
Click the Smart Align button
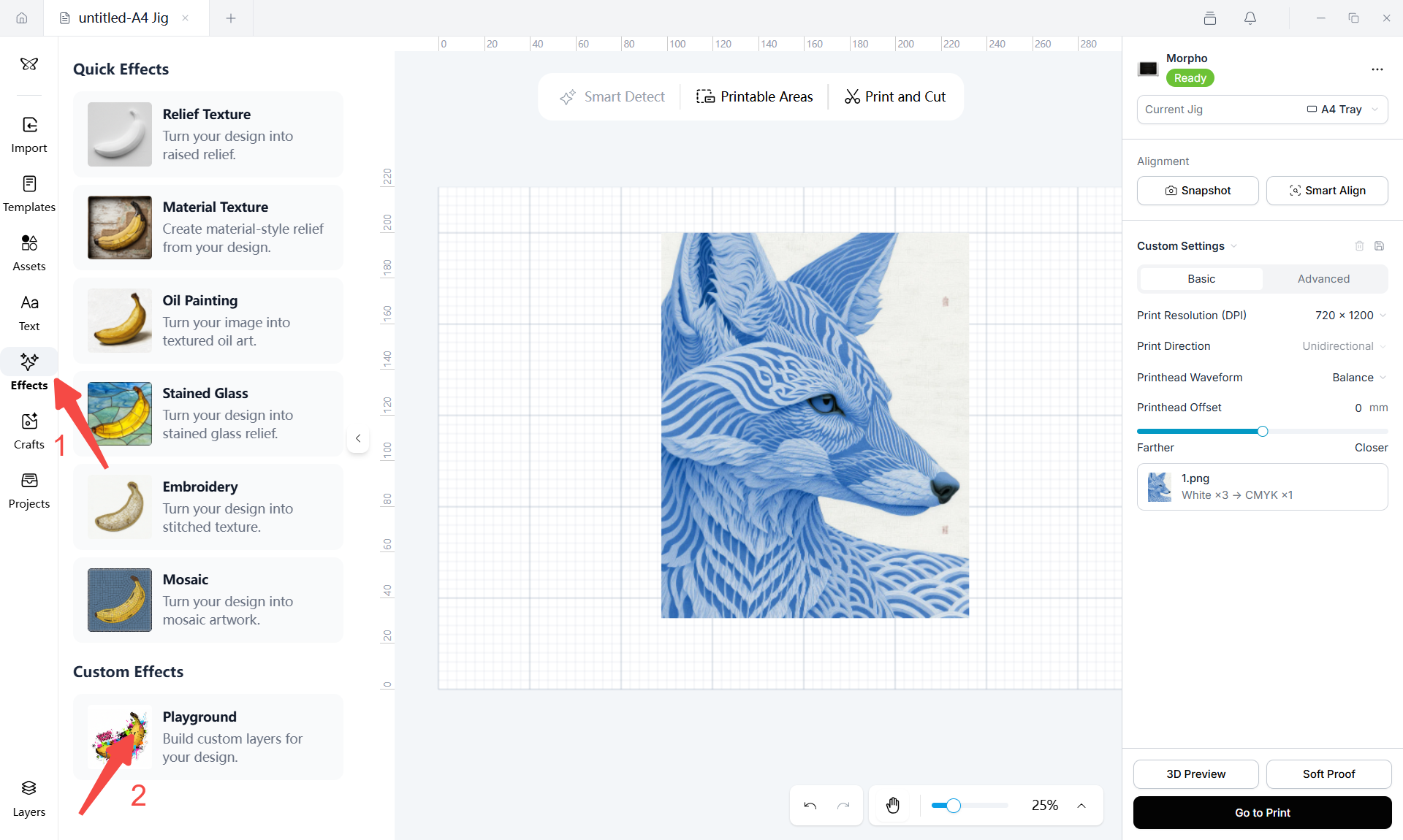pyautogui.click(x=1327, y=191)
